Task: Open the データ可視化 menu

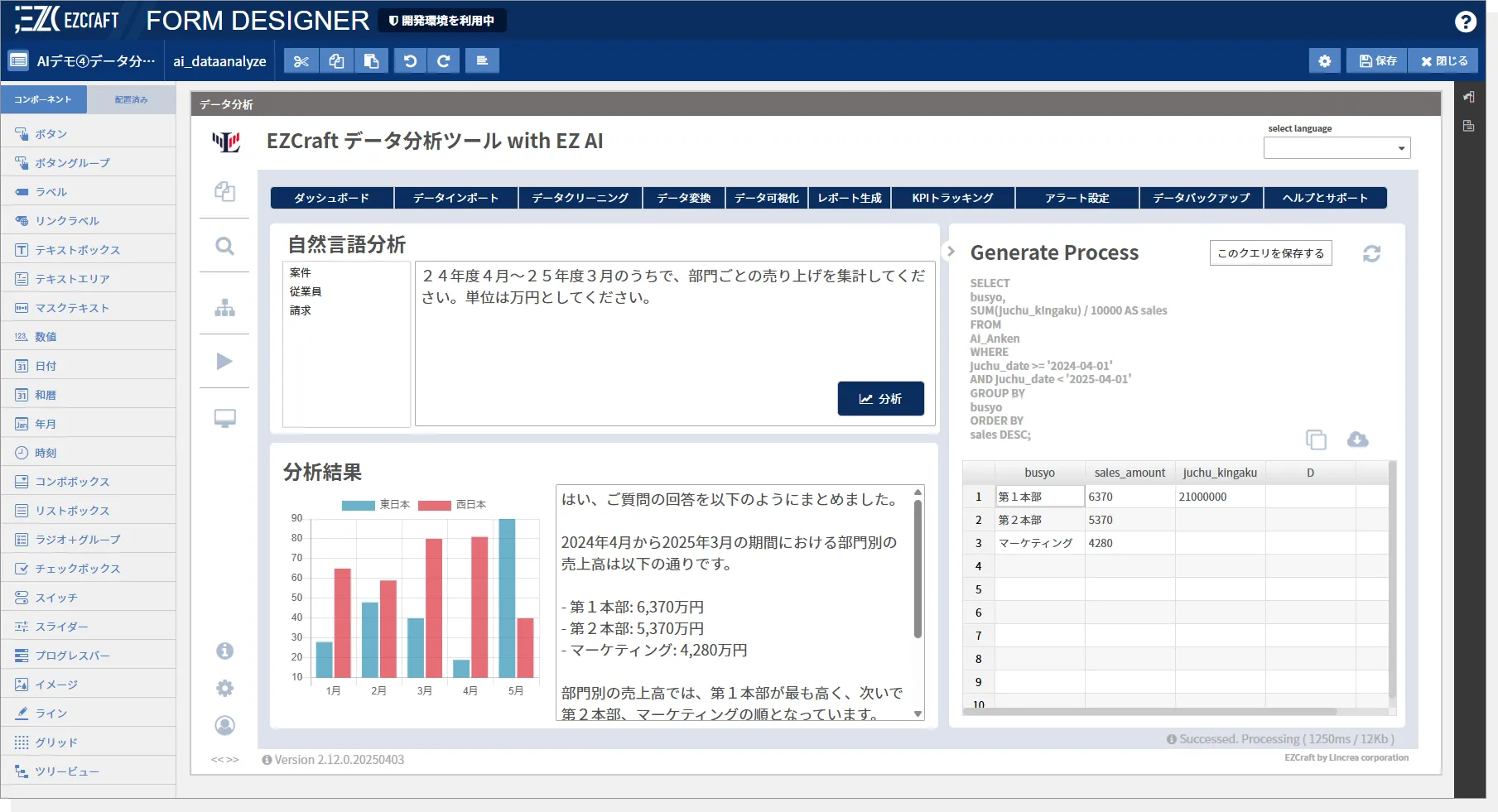Action: click(767, 198)
